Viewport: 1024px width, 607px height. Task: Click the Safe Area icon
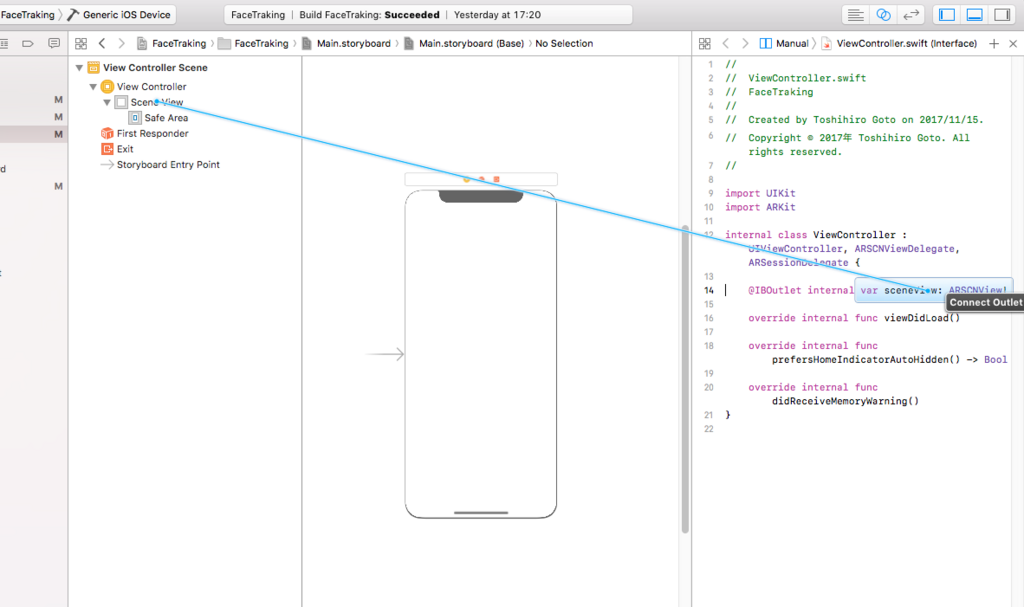coord(135,118)
